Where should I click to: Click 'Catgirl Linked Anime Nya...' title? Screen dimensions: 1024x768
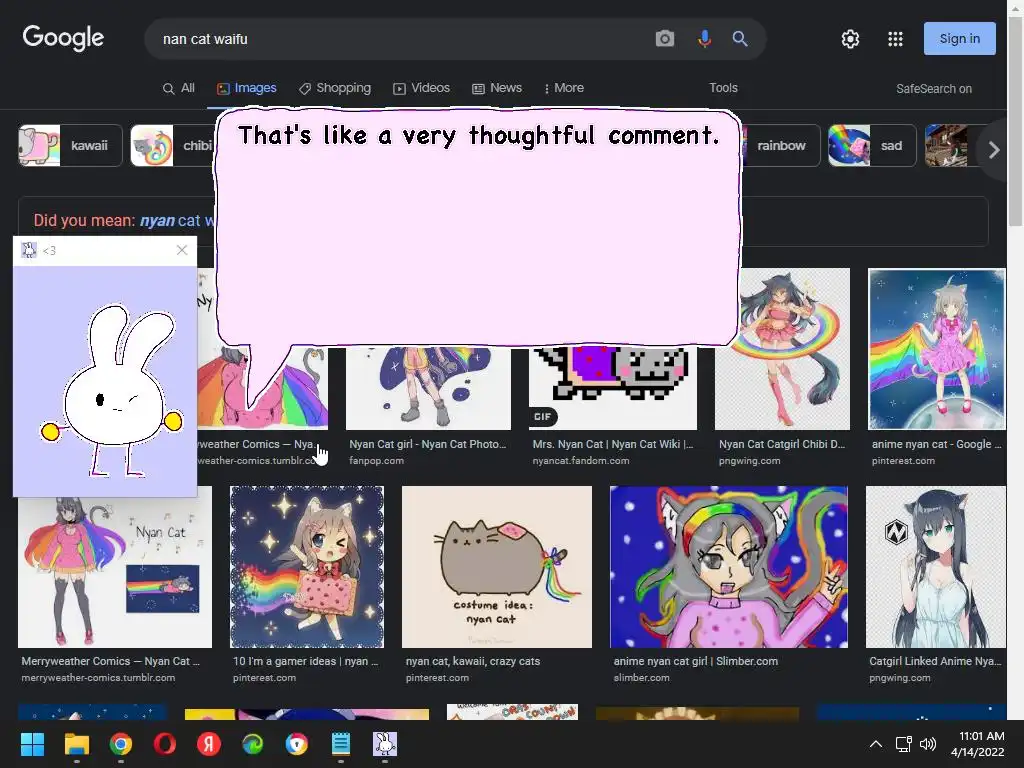[935, 661]
